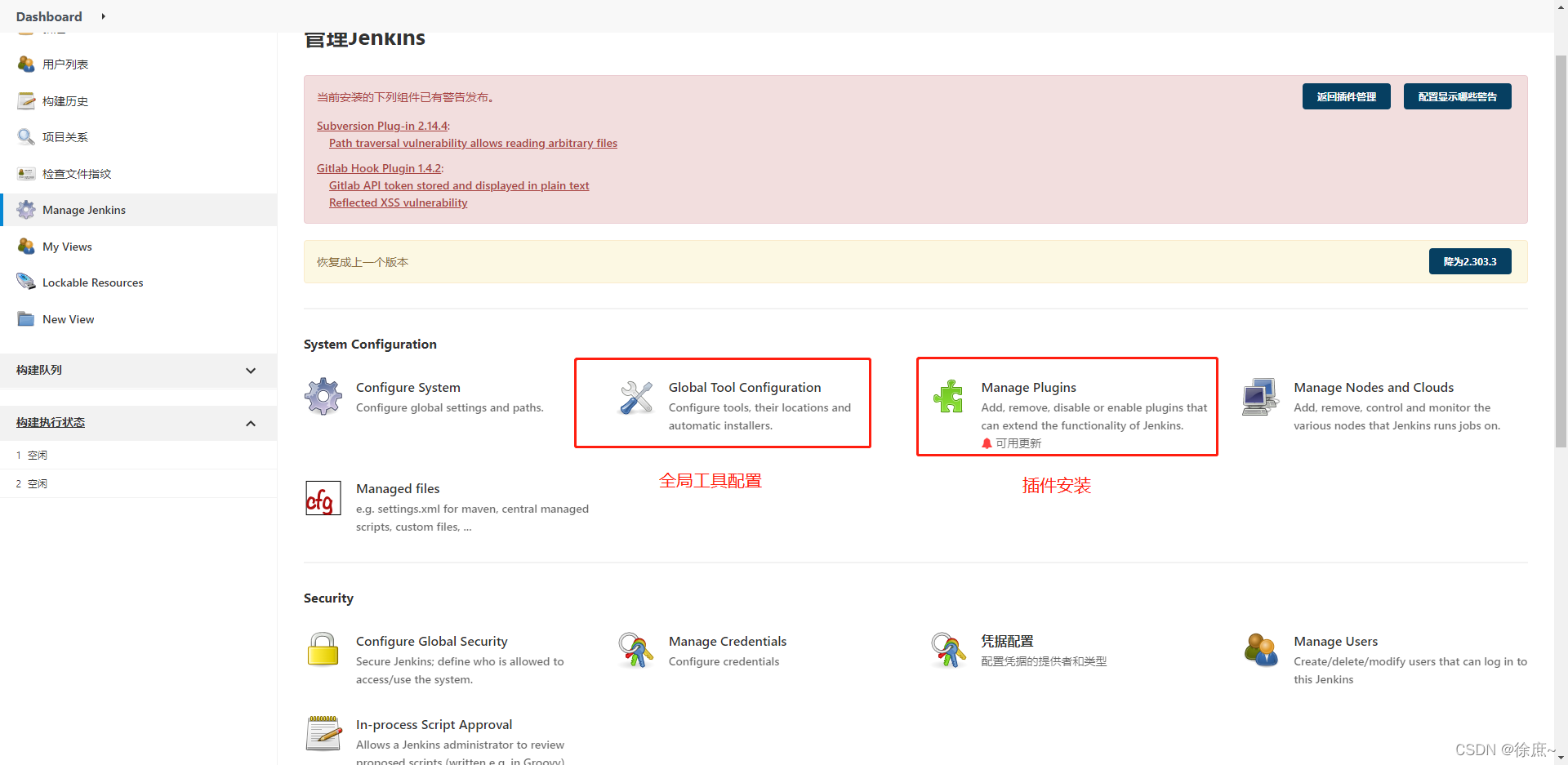Open Manage Users title link
This screenshot has height=765, width=1568.
(1336, 641)
